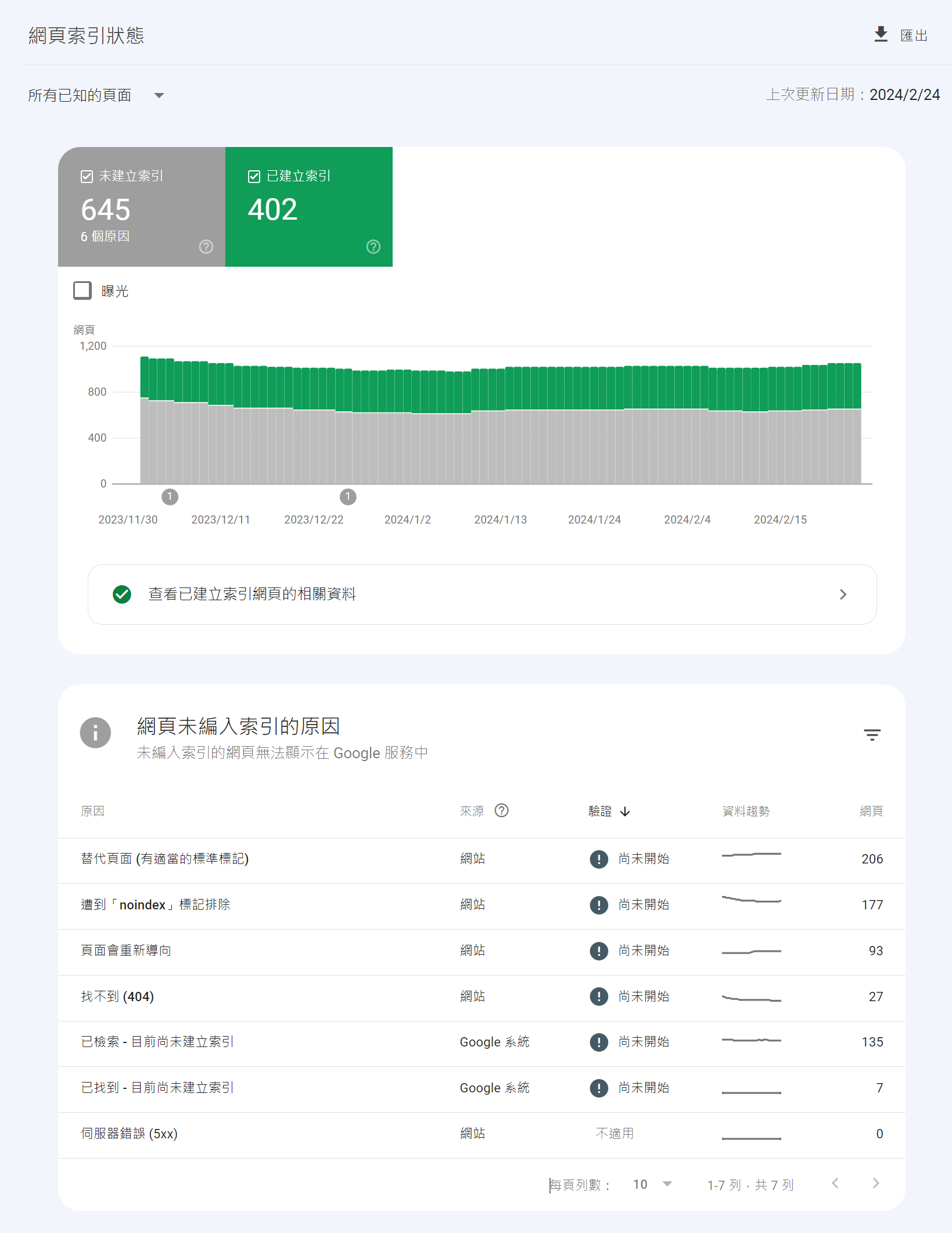952x1233 pixels.
Task: Click the annotation marker near 2023/12/22
Action: [348, 497]
